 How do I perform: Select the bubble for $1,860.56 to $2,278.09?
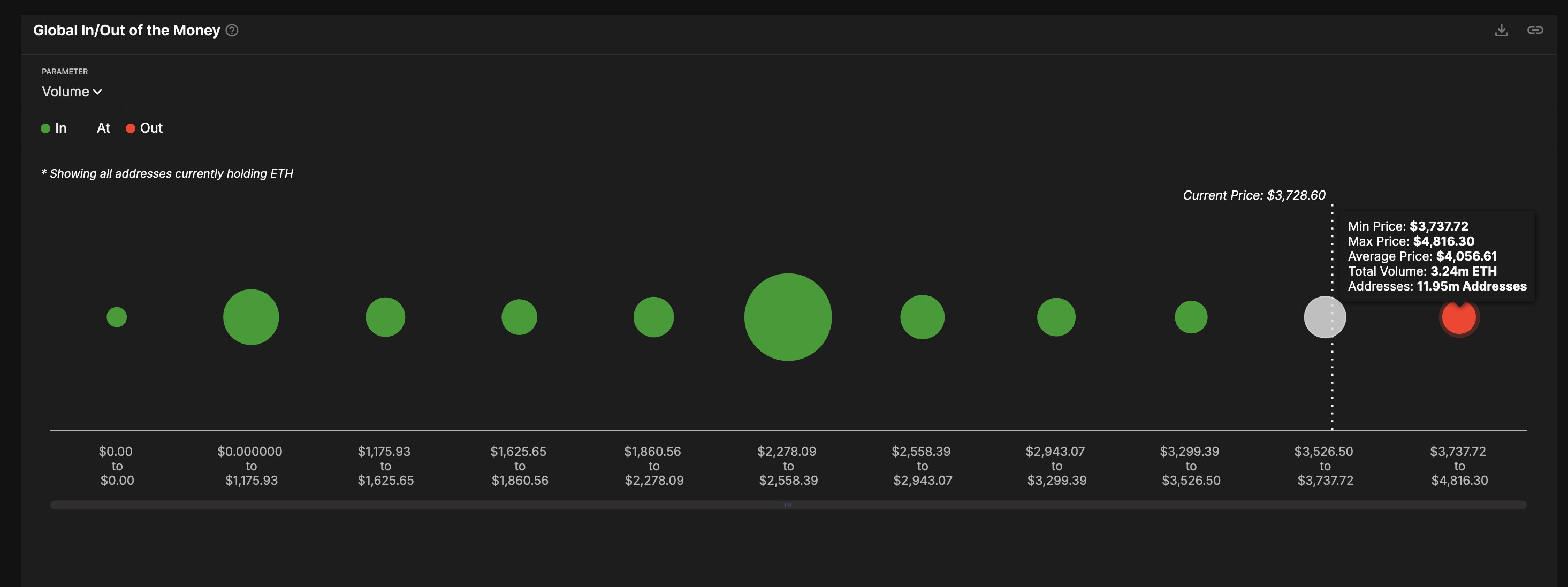coord(654,317)
